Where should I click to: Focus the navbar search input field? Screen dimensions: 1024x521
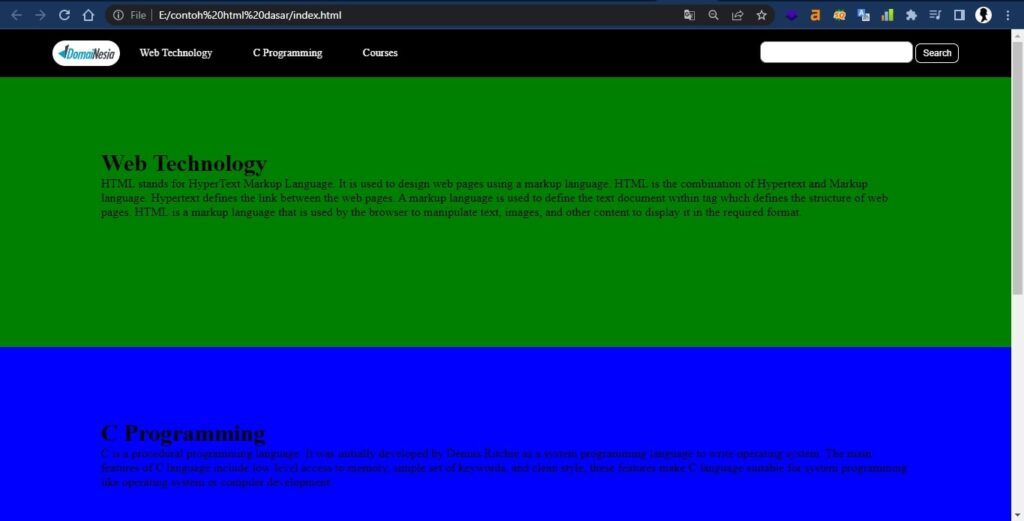tap(836, 52)
